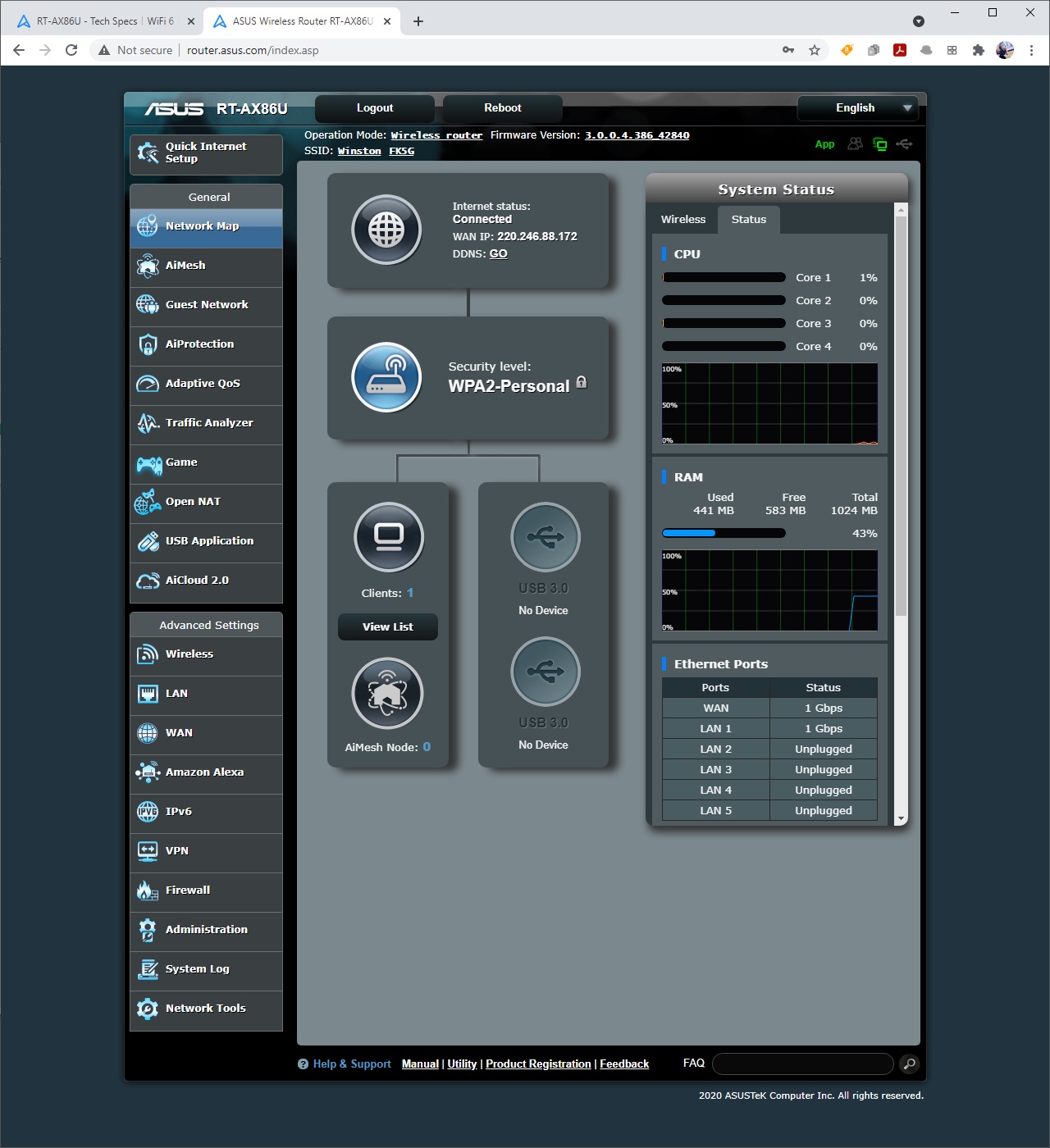Open the firmware version link
Viewport: 1050px width, 1148px height.
click(637, 135)
